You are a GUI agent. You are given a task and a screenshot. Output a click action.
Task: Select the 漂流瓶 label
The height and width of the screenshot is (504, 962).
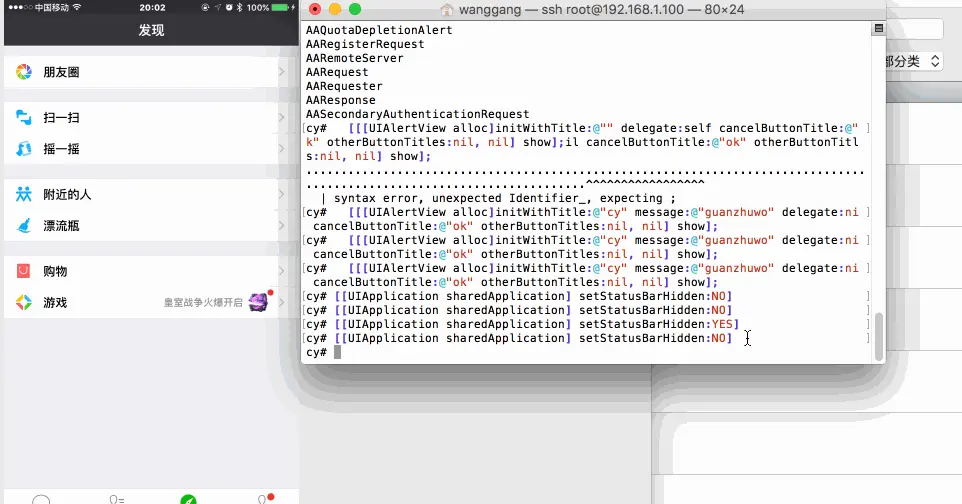[x=61, y=226]
